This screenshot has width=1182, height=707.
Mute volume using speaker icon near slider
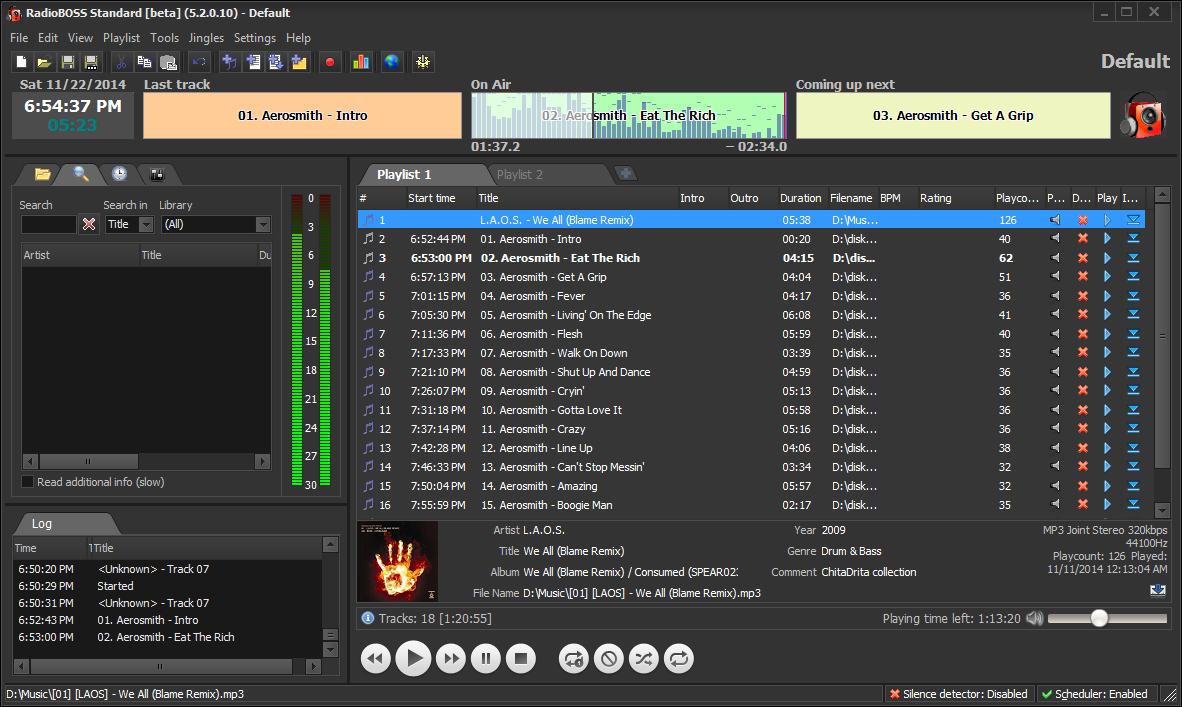tap(1034, 619)
